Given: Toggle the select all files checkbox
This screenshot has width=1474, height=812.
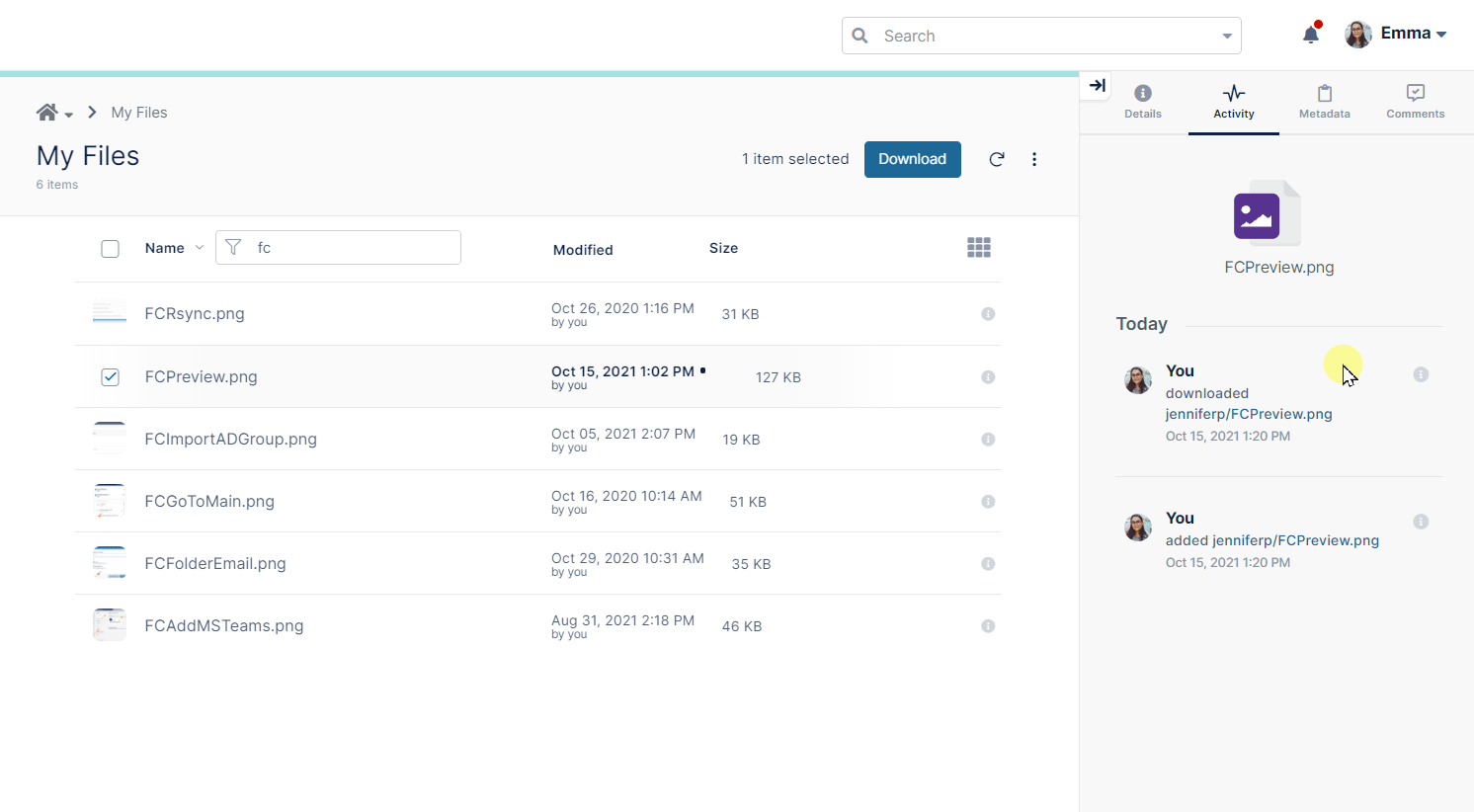Looking at the screenshot, I should tap(111, 249).
